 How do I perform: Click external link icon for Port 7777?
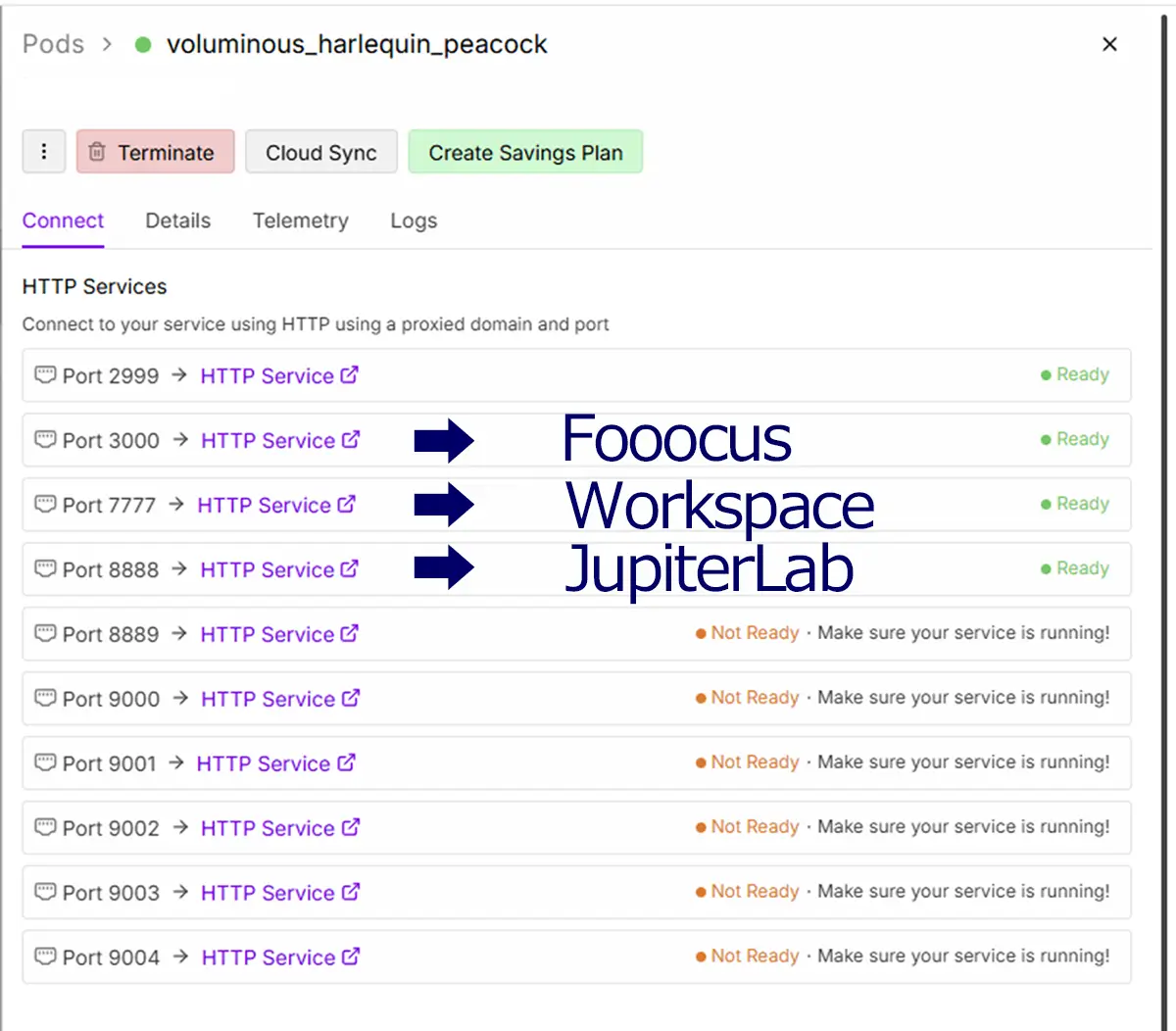coord(347,505)
